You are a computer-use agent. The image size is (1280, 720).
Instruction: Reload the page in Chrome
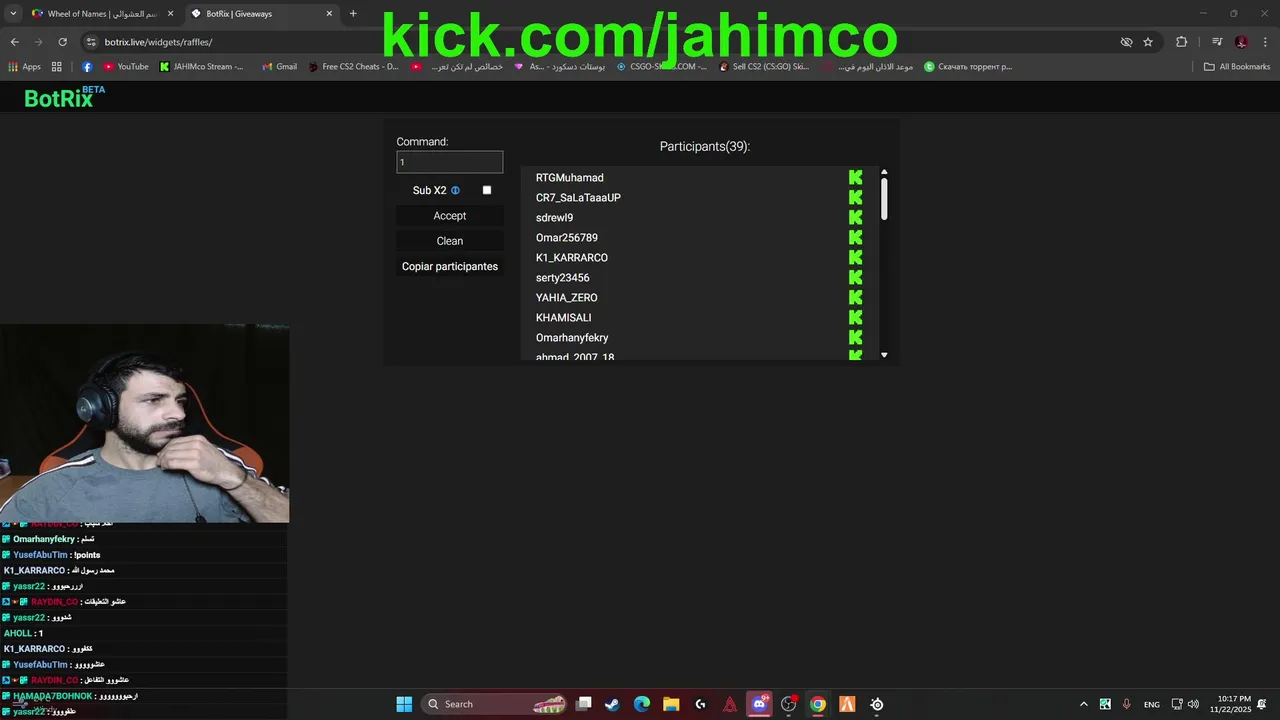pos(62,42)
